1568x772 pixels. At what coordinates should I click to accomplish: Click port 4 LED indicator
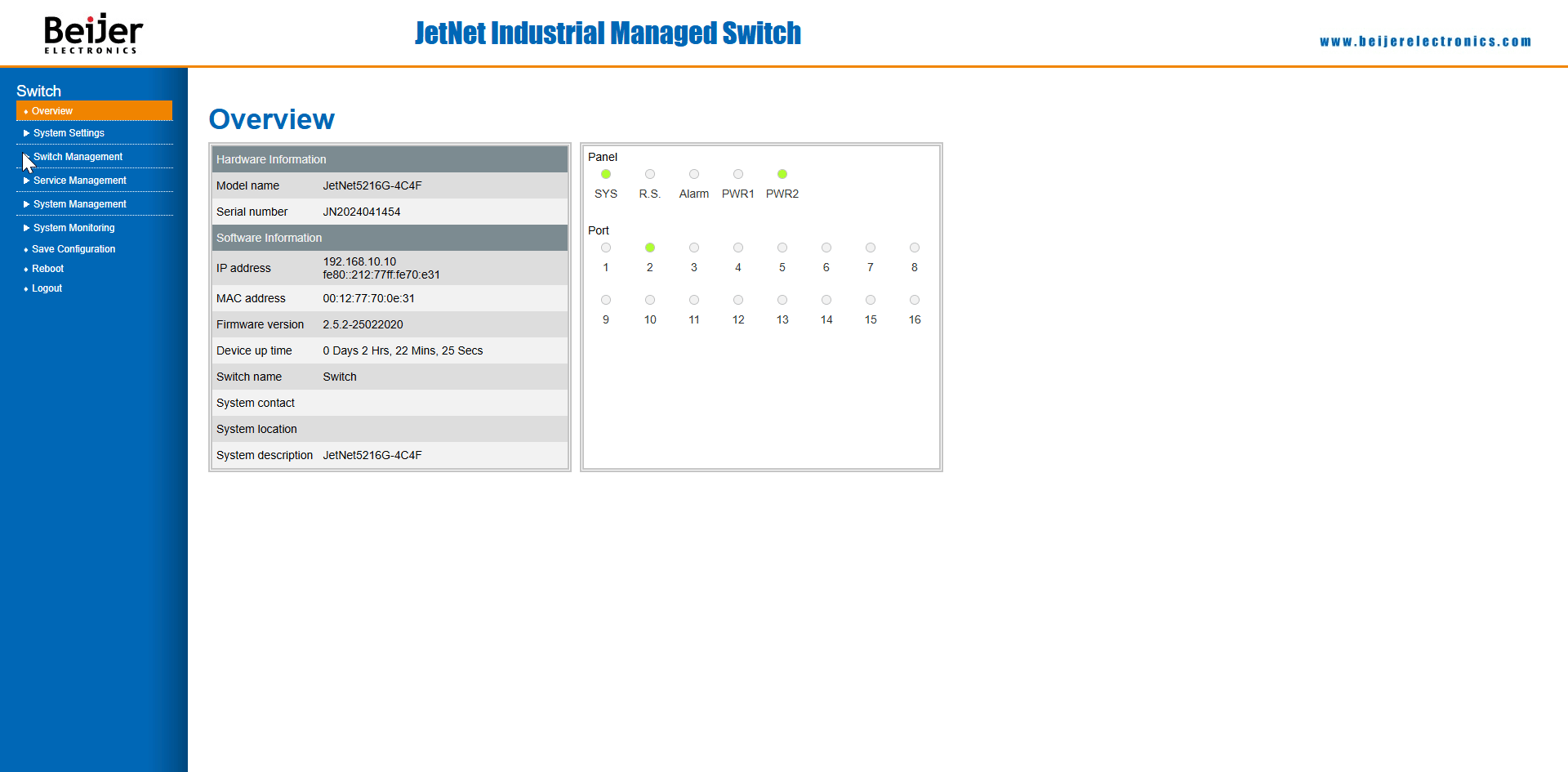coord(738,248)
